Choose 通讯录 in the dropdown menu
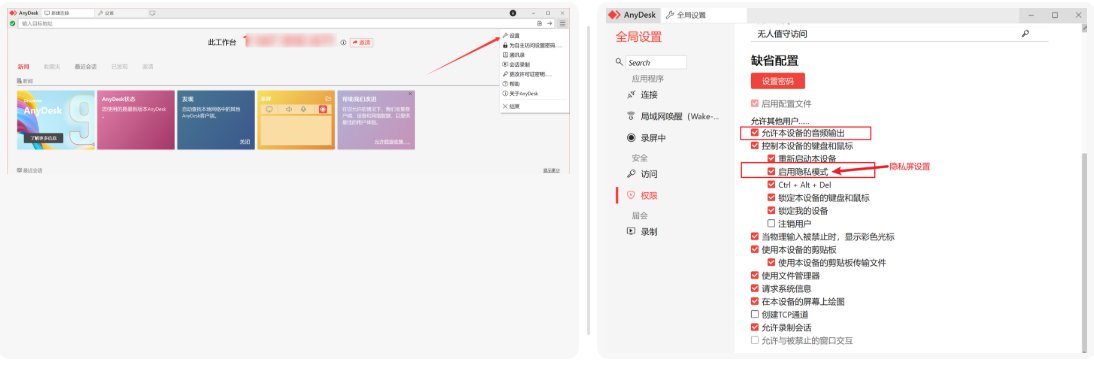The height and width of the screenshot is (372, 1094). click(x=534, y=54)
